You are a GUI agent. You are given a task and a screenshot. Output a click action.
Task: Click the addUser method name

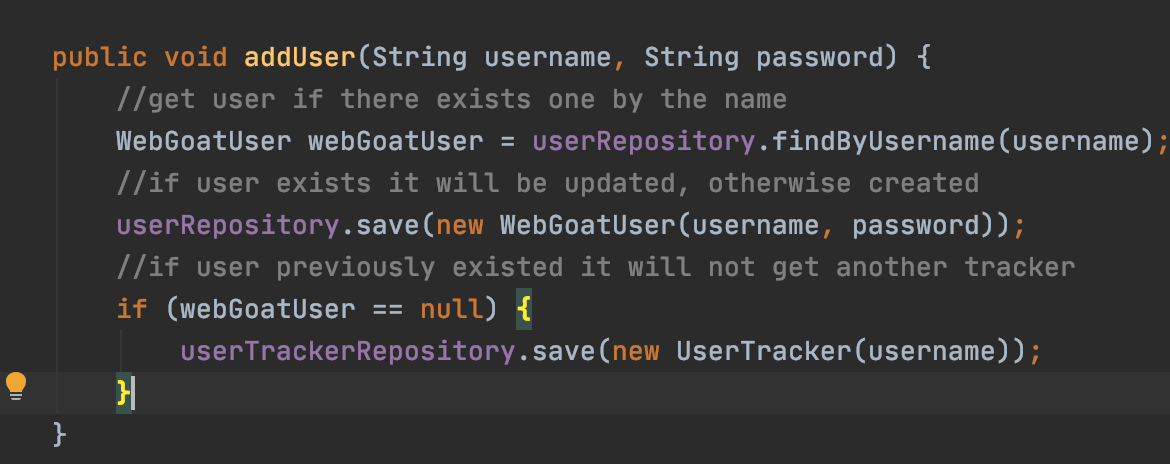(300, 57)
